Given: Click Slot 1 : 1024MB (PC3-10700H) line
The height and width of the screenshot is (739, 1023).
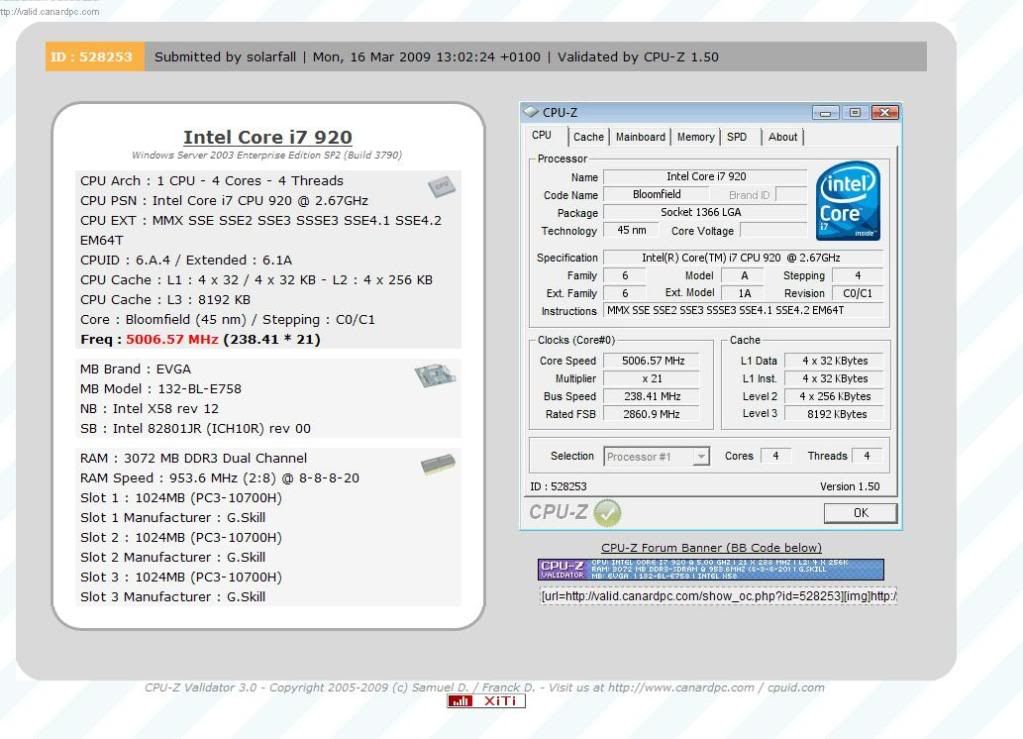Looking at the screenshot, I should [181, 498].
